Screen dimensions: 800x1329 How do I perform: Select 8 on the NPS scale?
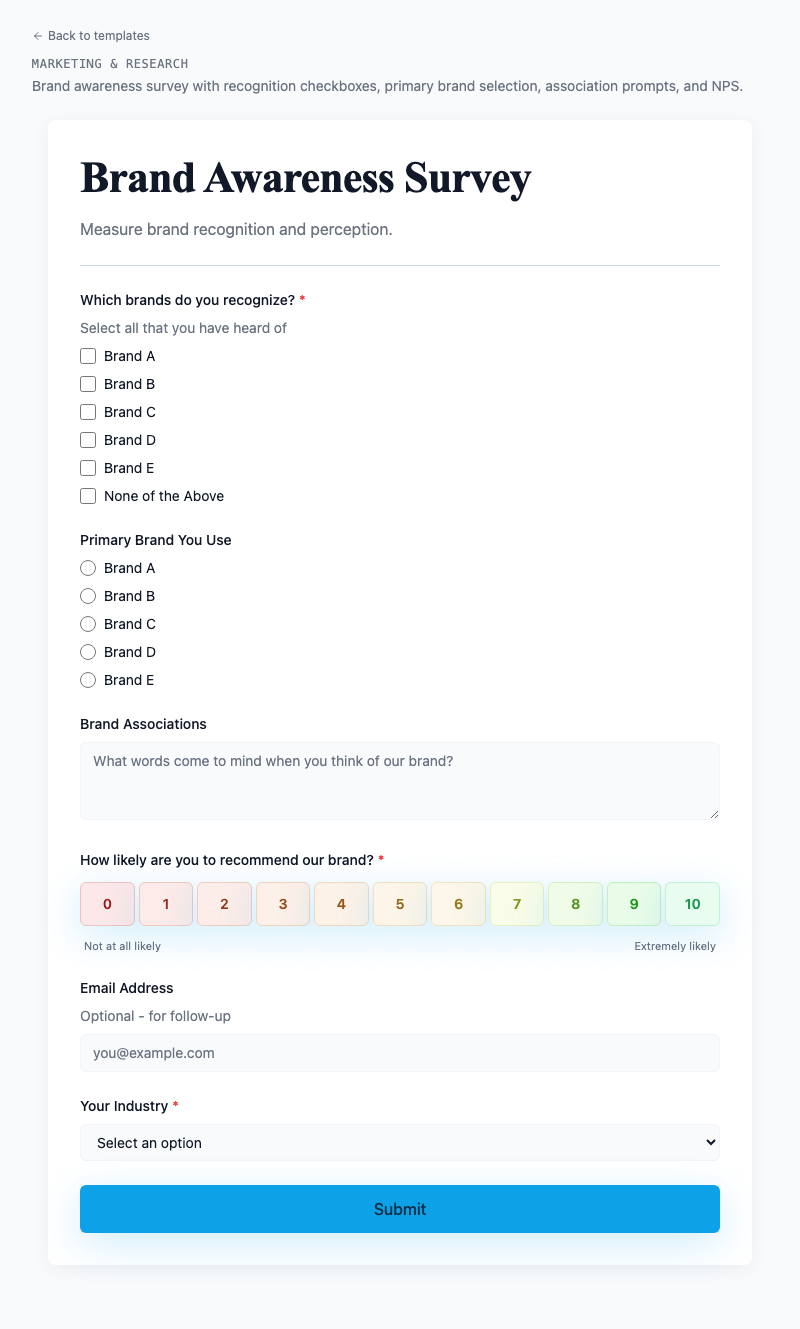click(575, 903)
